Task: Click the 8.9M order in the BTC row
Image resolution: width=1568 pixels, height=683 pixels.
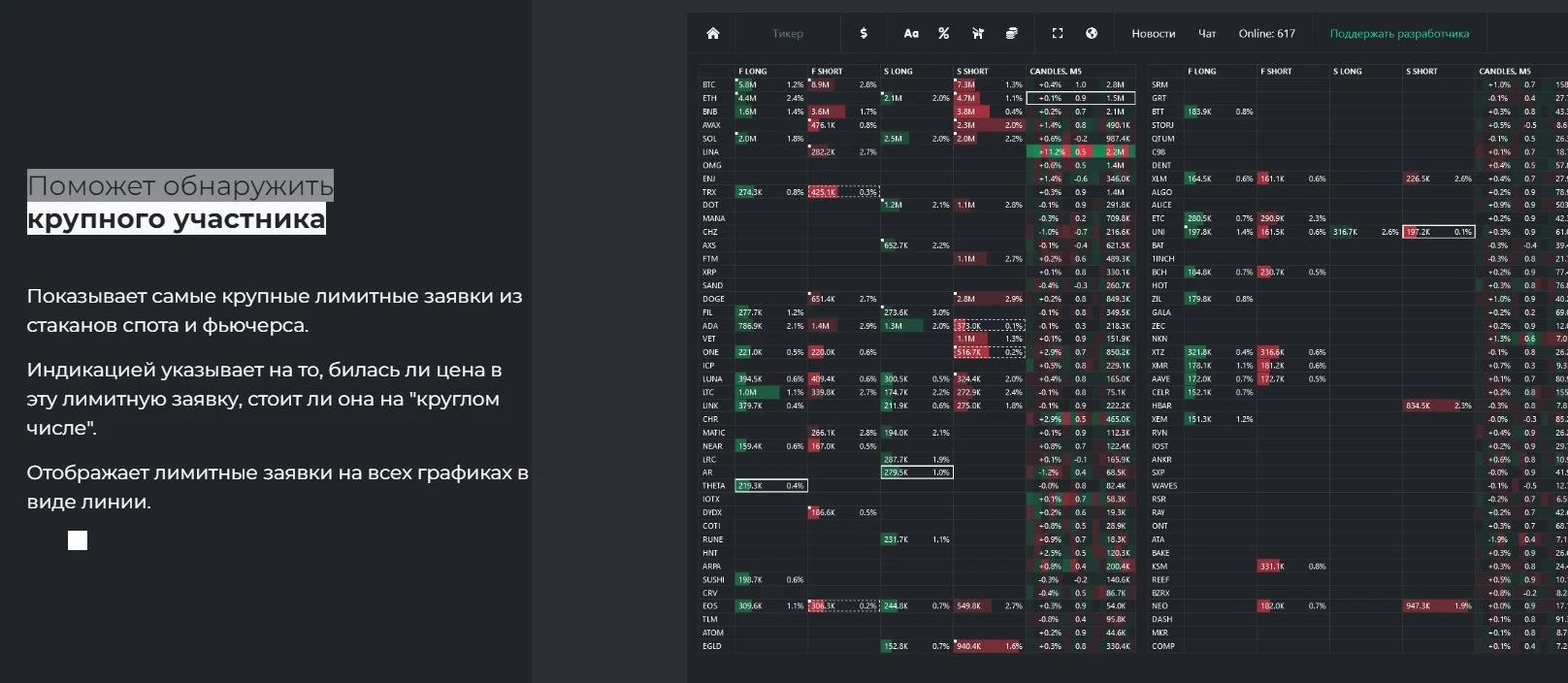Action: click(x=844, y=85)
